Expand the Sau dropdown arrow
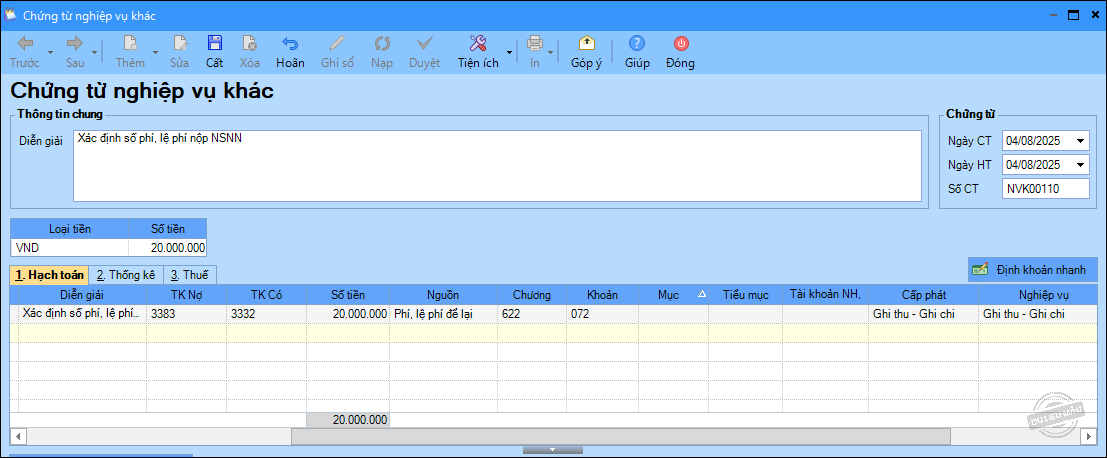Screen dimensions: 1107x458 95,52
